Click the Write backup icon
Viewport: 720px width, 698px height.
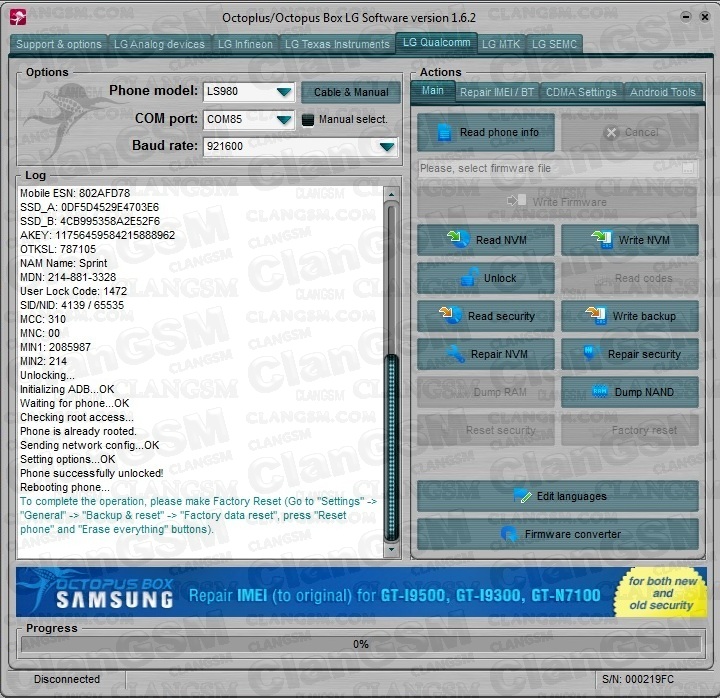[x=596, y=315]
